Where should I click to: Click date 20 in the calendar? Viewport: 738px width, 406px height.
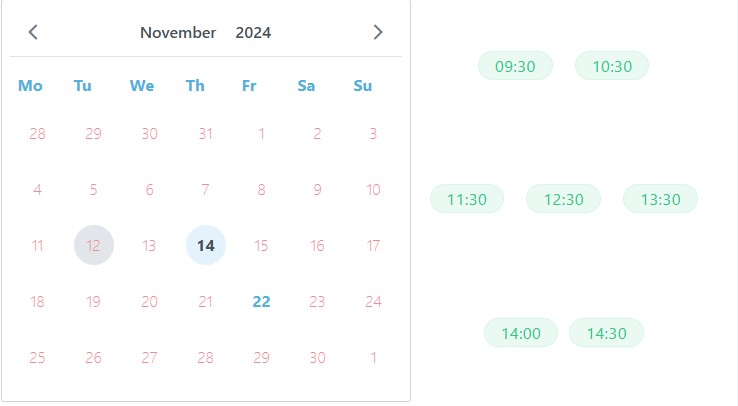click(150, 301)
